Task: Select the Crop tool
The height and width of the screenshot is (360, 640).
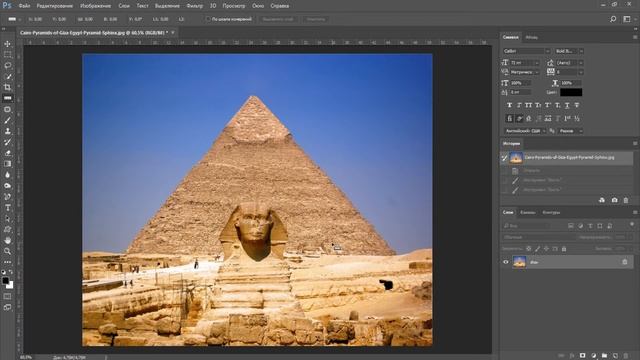Action: [7, 87]
